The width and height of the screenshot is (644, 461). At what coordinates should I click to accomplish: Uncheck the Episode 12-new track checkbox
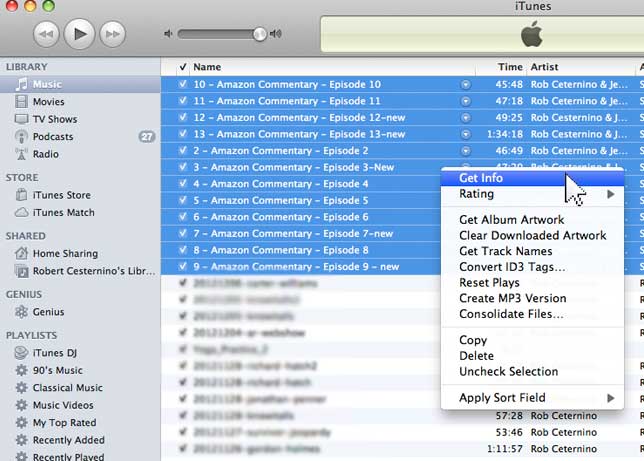click(183, 118)
